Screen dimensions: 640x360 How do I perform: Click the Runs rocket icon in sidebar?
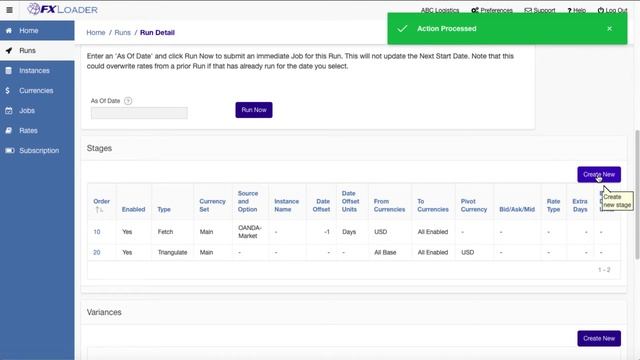(9, 51)
